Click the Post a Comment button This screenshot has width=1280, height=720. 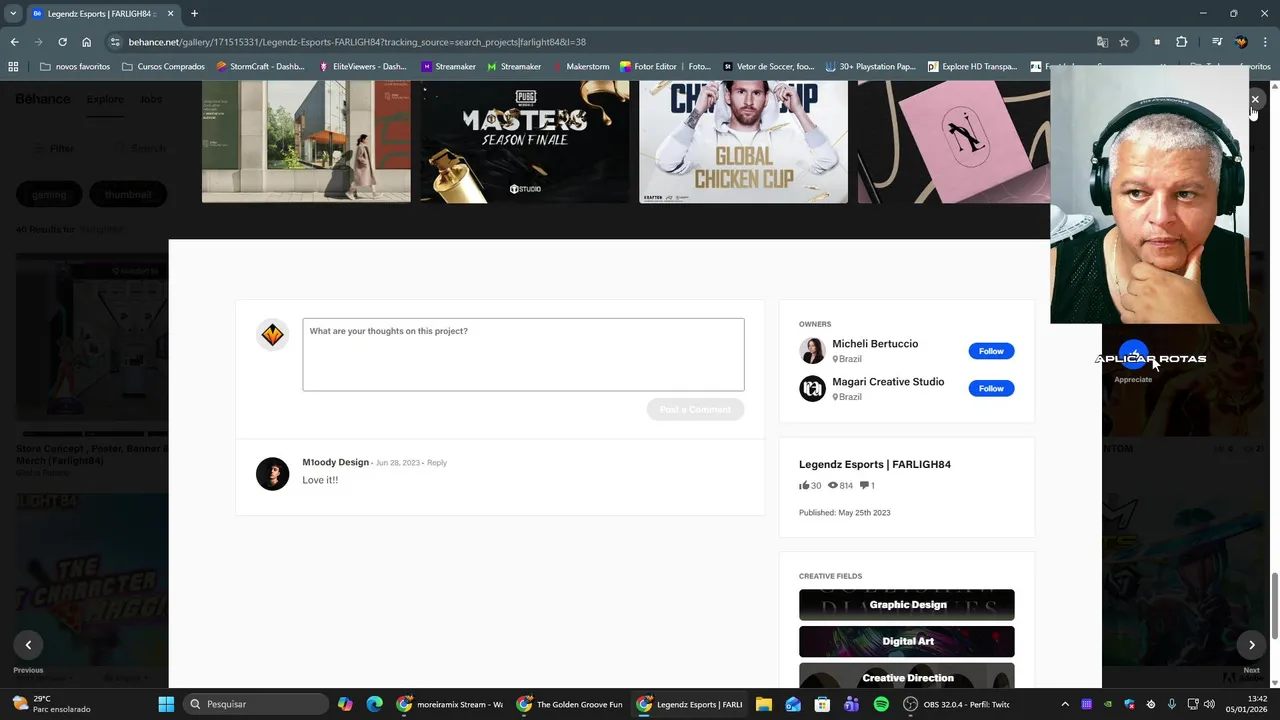[695, 409]
